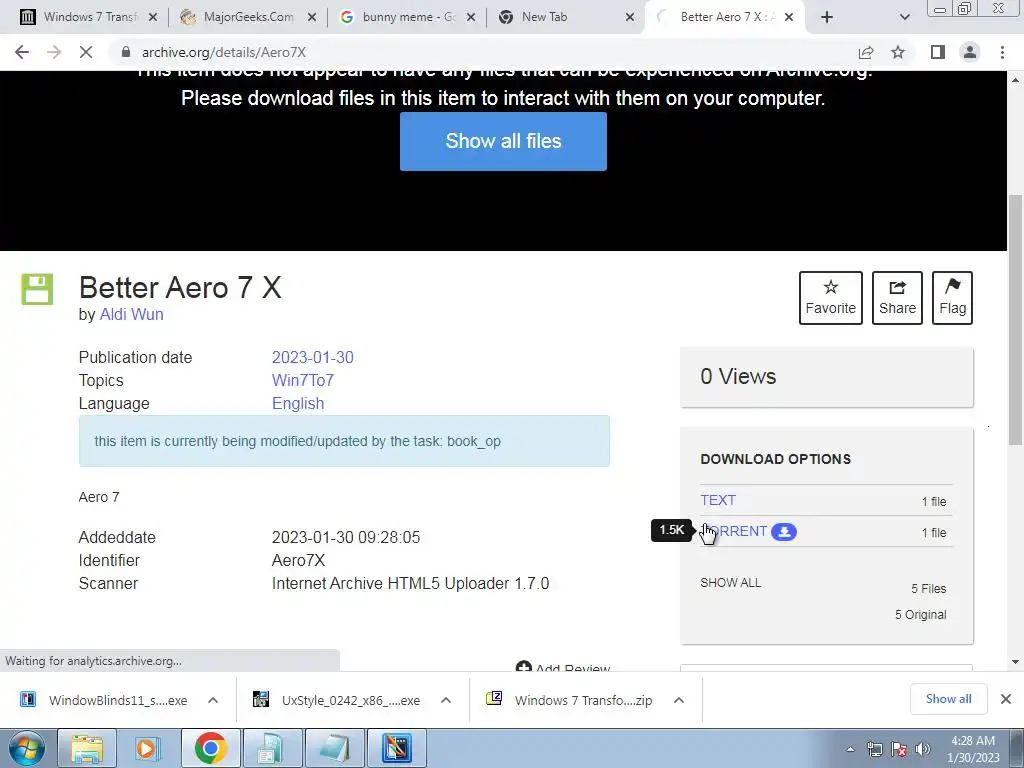Click the network tray icon
The width and height of the screenshot is (1024, 768).
(x=874, y=749)
